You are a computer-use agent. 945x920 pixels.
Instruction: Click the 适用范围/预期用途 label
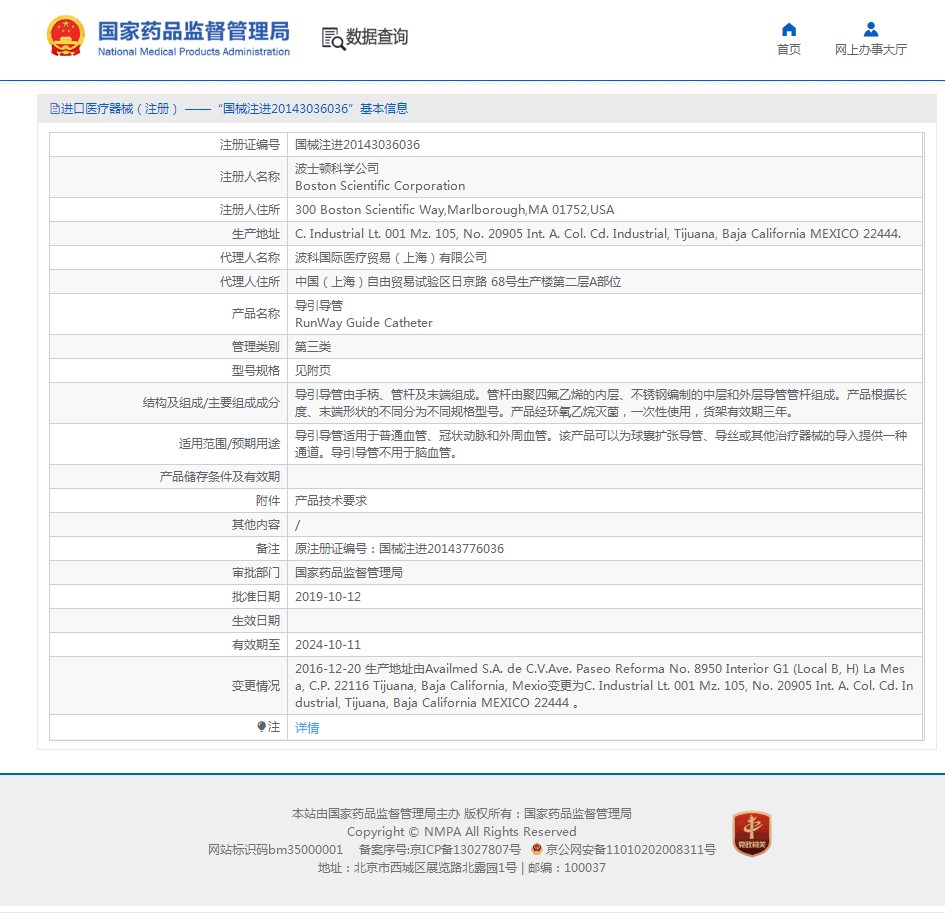click(229, 444)
